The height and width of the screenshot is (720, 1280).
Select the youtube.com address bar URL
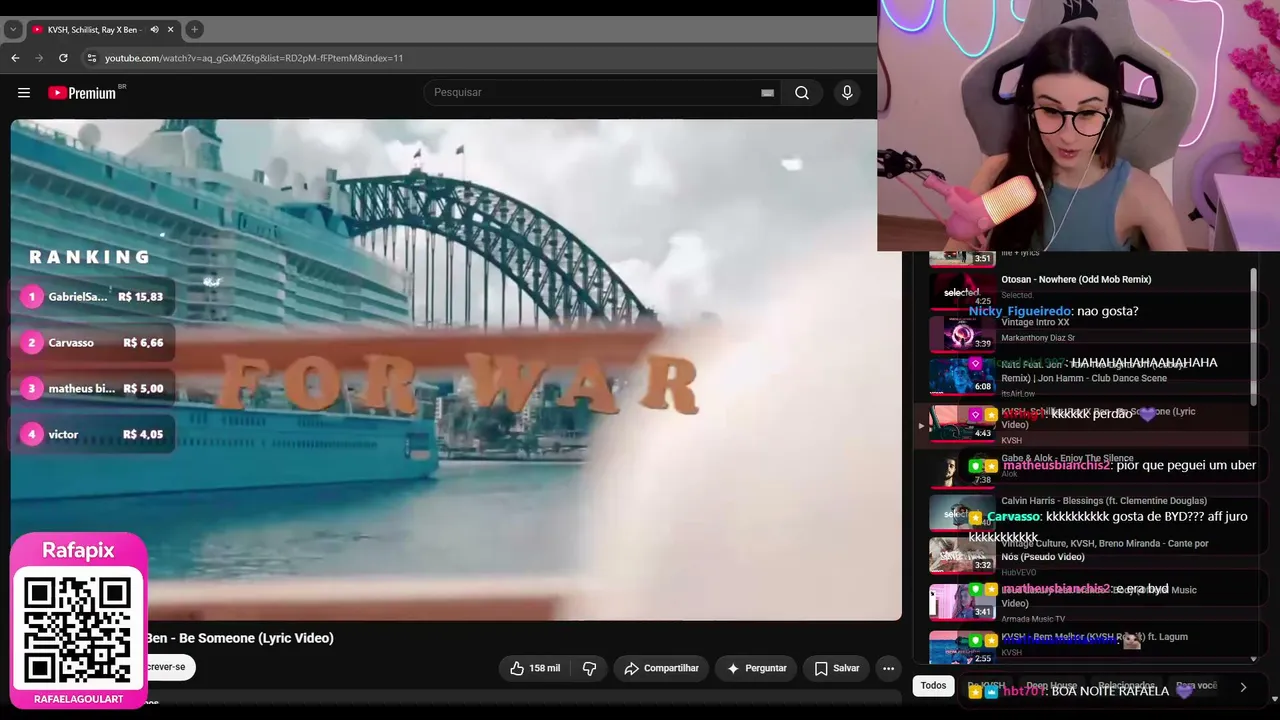pyautogui.click(x=254, y=58)
